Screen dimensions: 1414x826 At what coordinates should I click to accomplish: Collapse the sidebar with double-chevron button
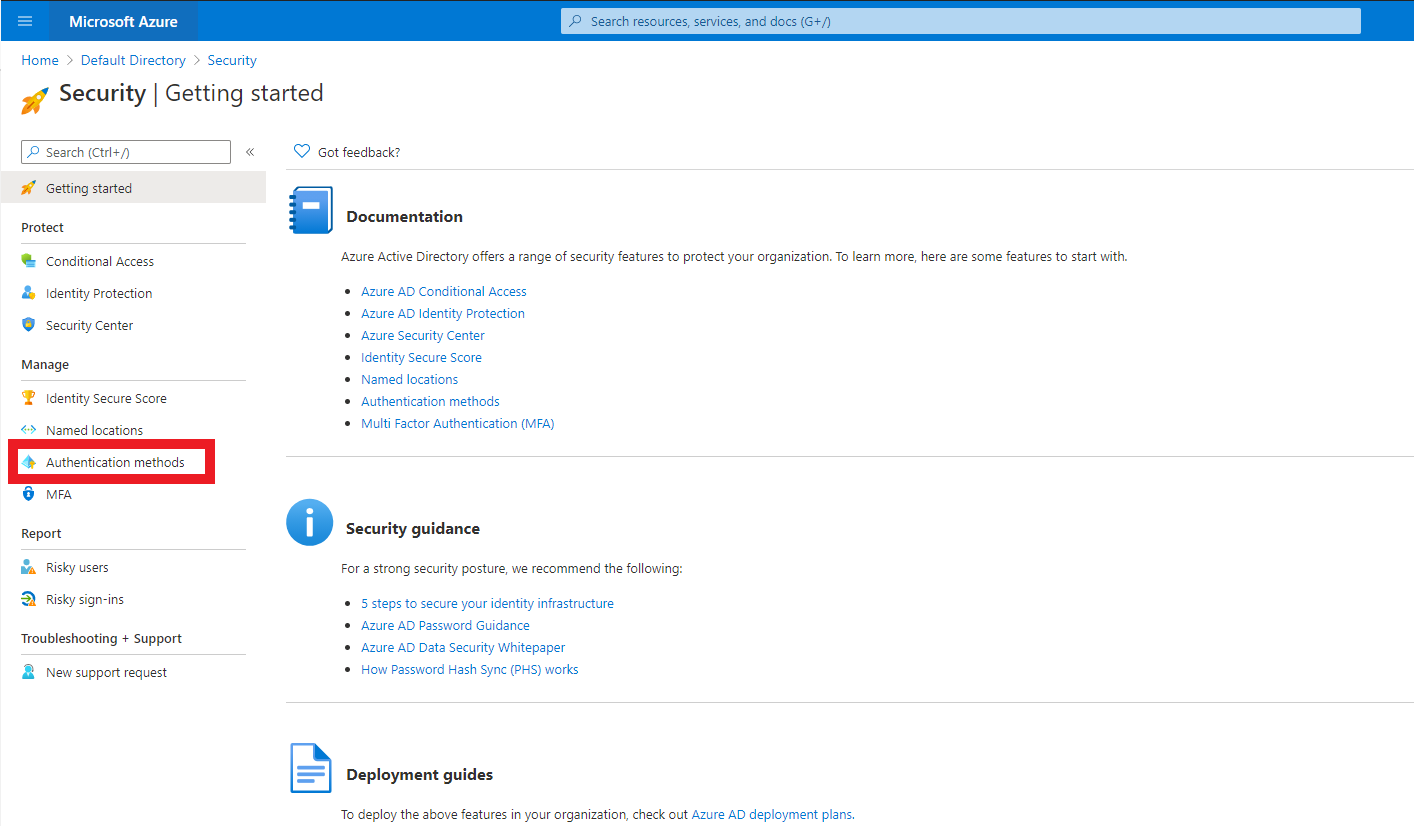250,152
